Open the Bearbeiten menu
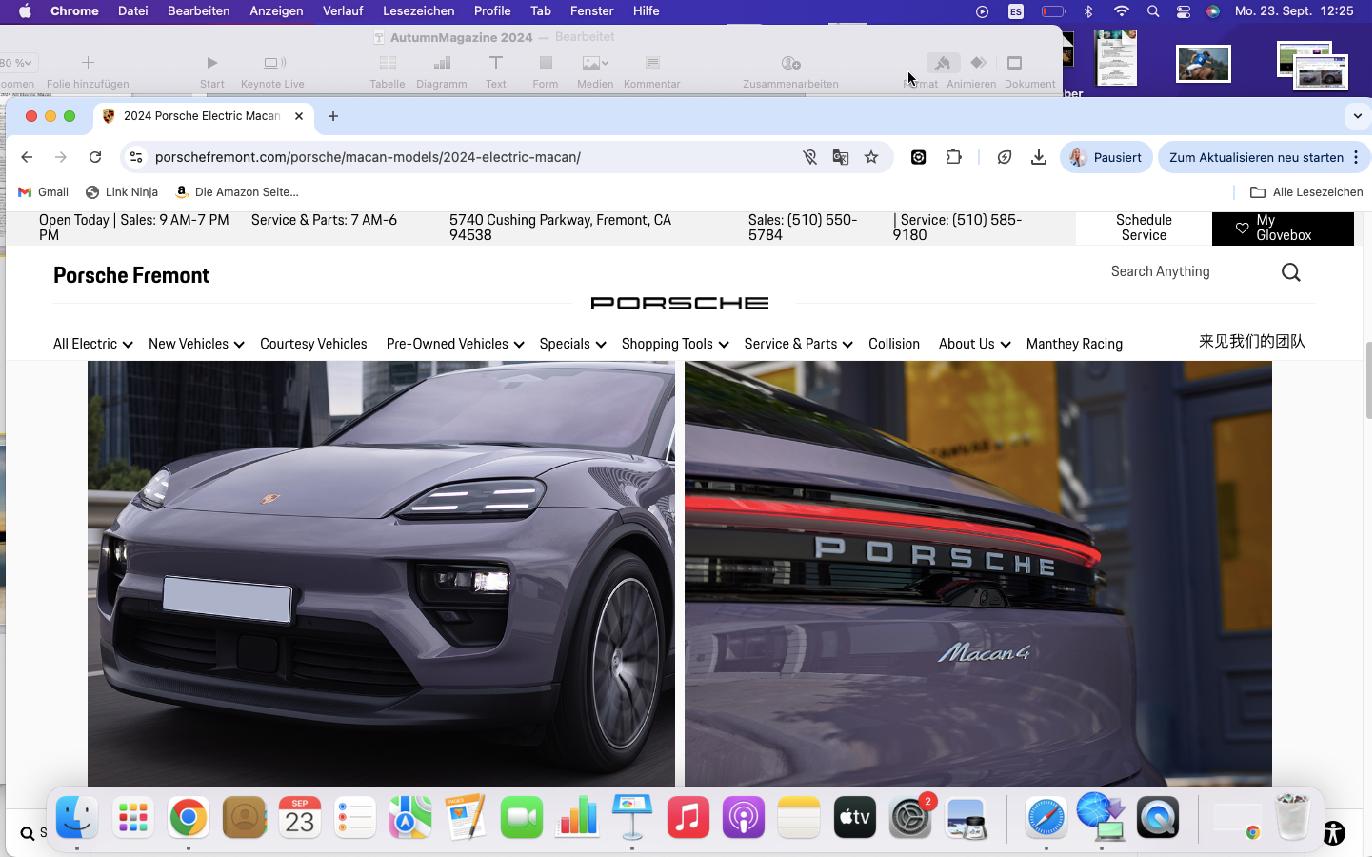1372x857 pixels. 198,11
